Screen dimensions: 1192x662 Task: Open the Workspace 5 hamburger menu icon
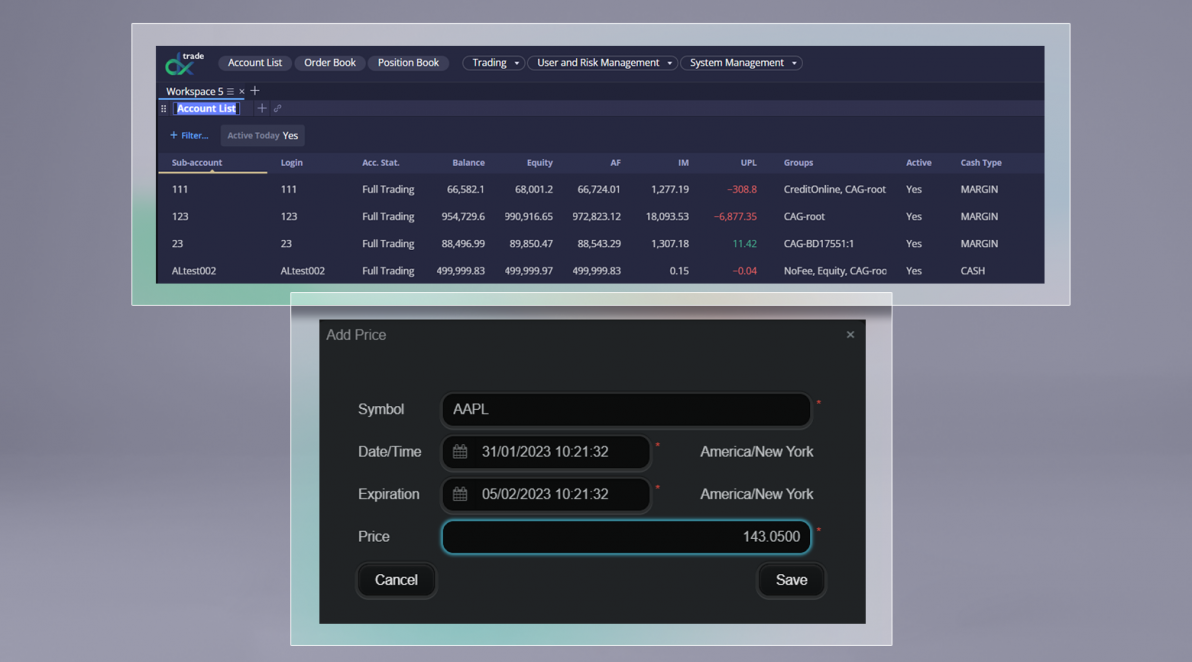tap(230, 91)
